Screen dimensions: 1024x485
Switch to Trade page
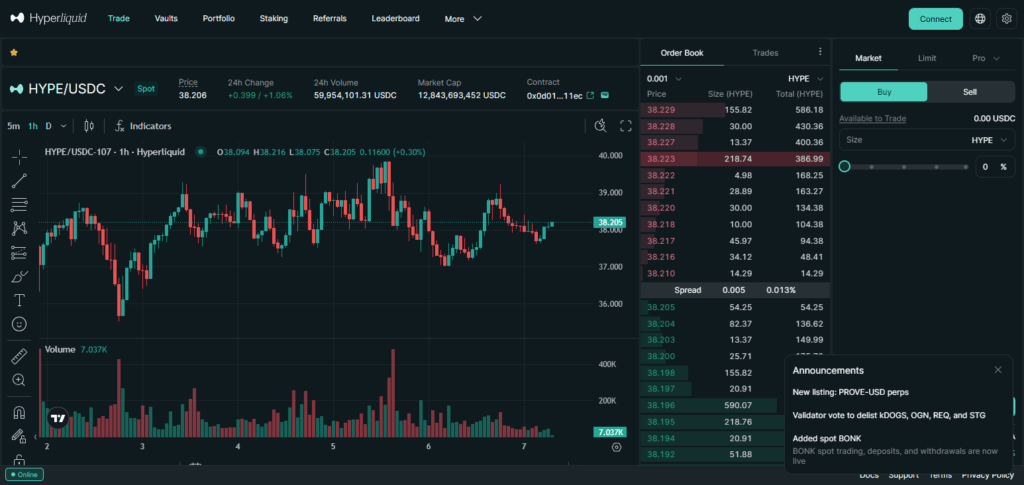(x=119, y=19)
